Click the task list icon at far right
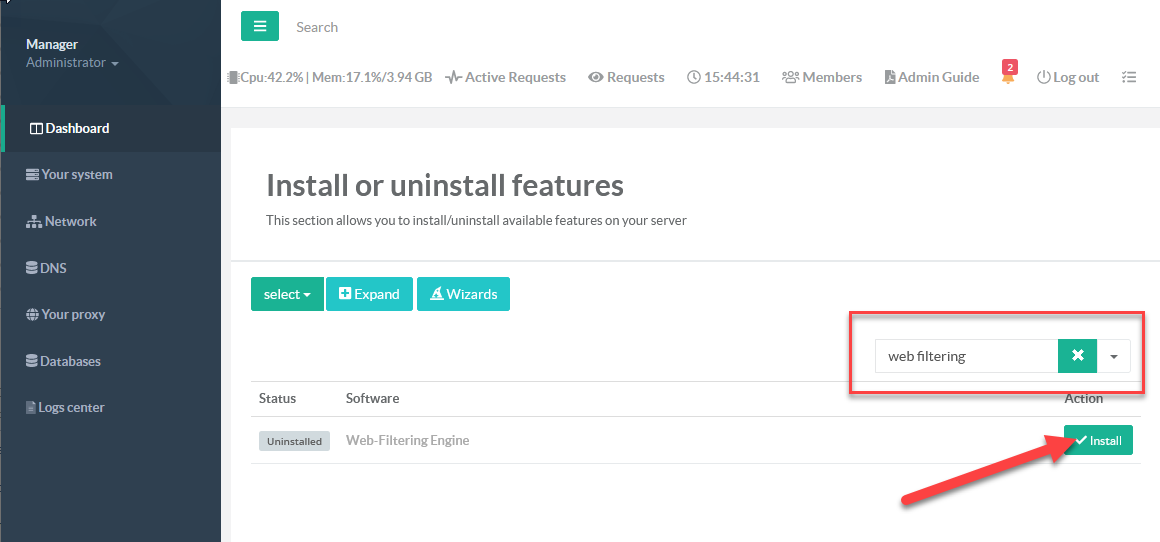Screen dimensions: 1160x542 coord(1129,77)
